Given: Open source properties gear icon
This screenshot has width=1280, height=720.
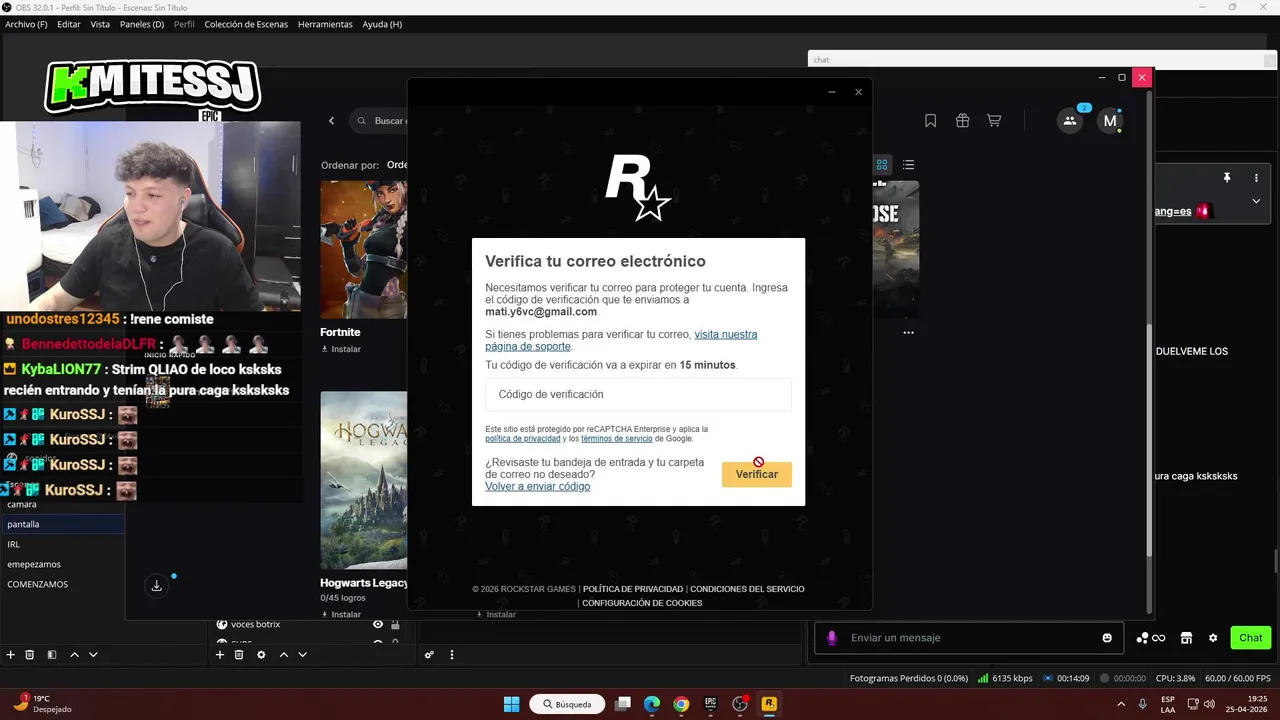Looking at the screenshot, I should (x=261, y=655).
